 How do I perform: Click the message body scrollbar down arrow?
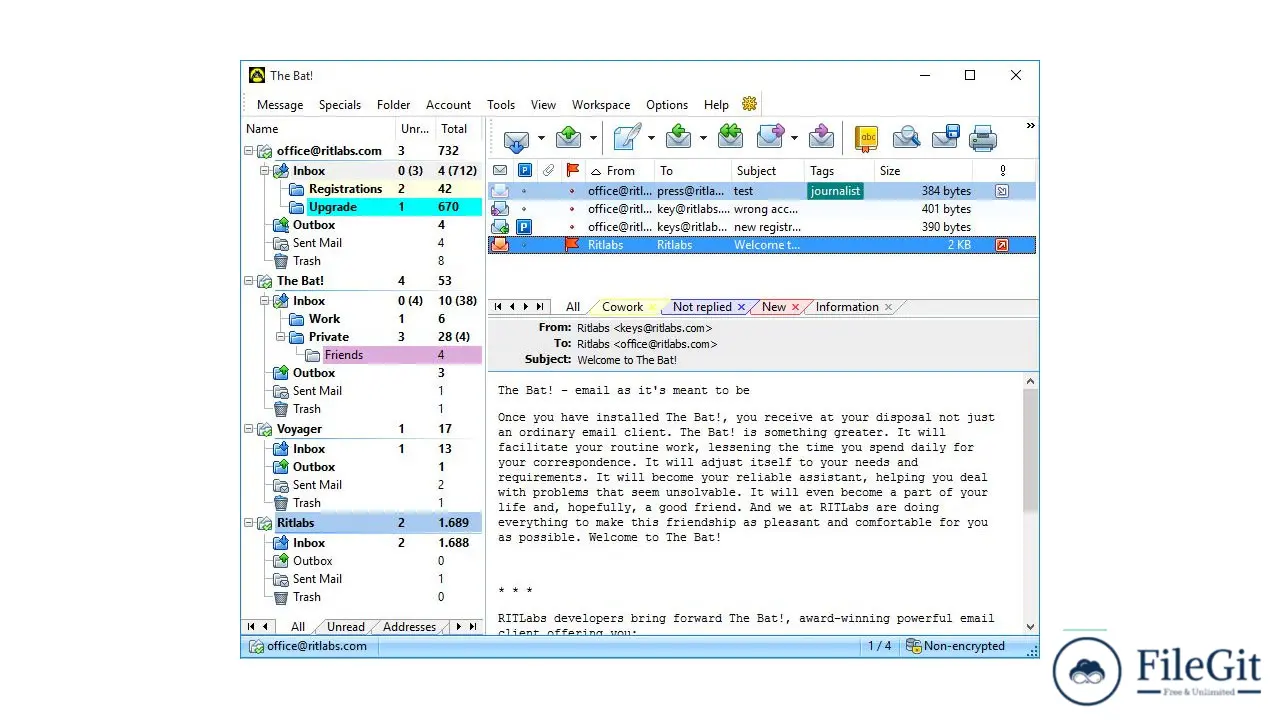[x=1031, y=627]
